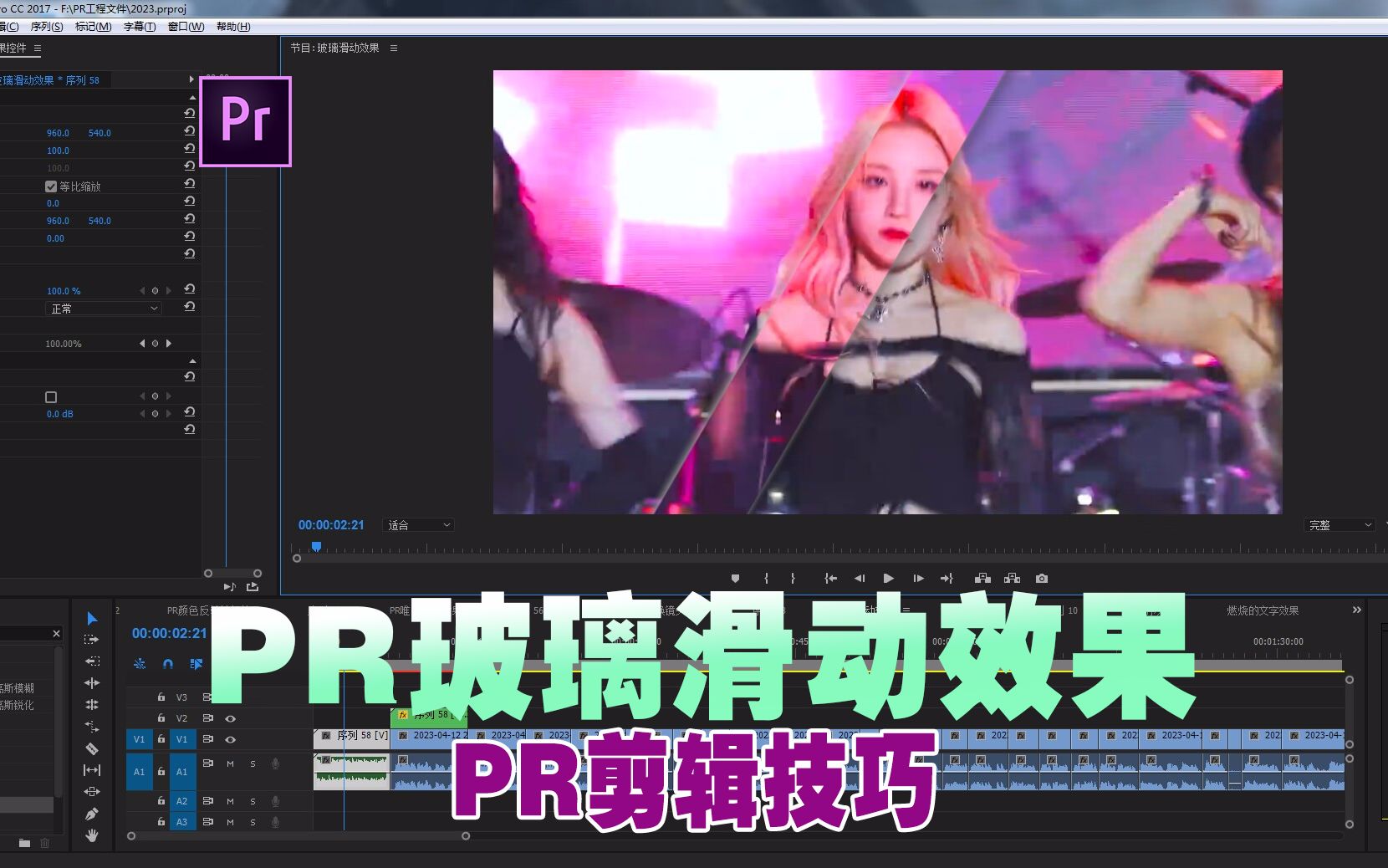
Task: Go to Out point in Program monitor
Action: (947, 579)
